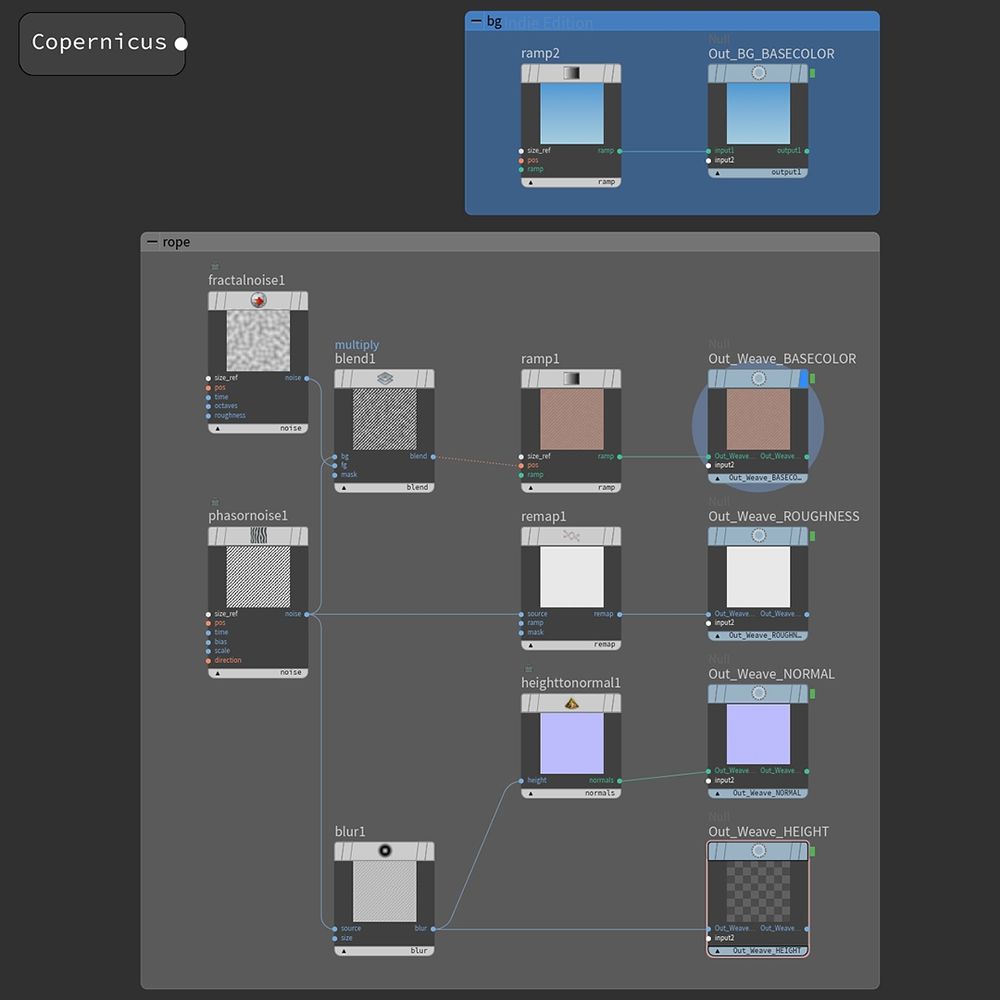Click the noise output port on phasornoise1
1000x1000 pixels.
[305, 614]
